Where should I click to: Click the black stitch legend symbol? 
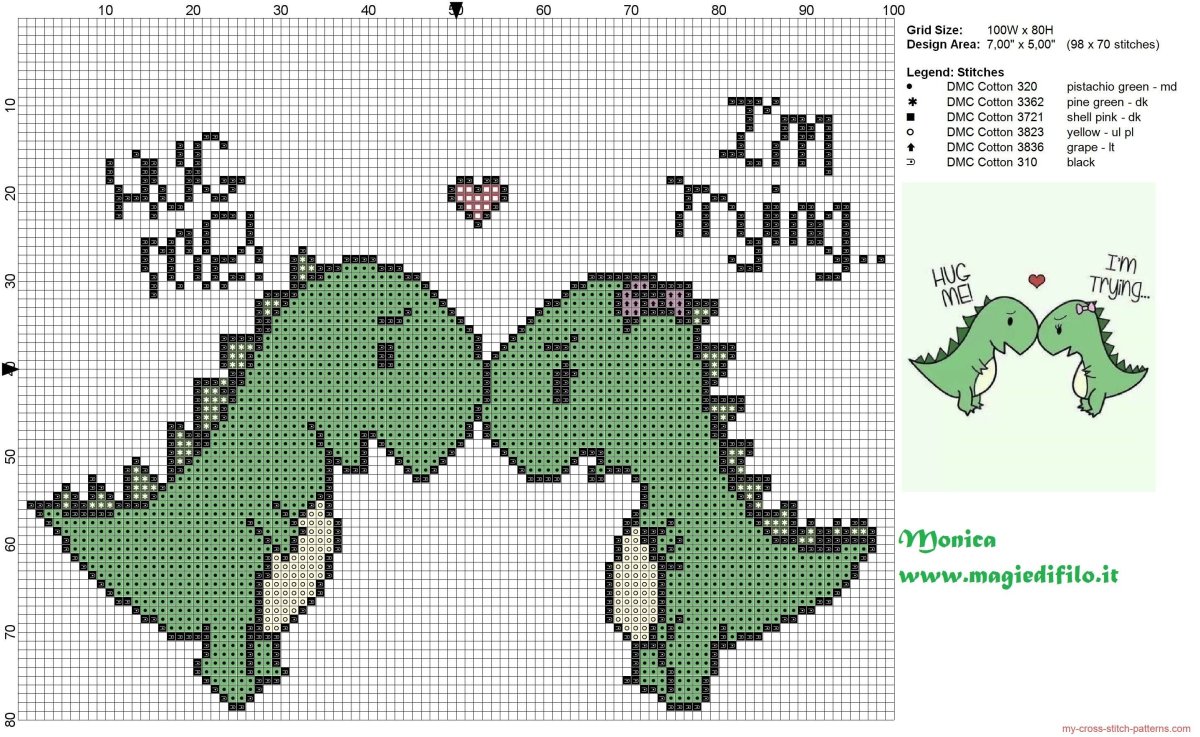[x=911, y=162]
